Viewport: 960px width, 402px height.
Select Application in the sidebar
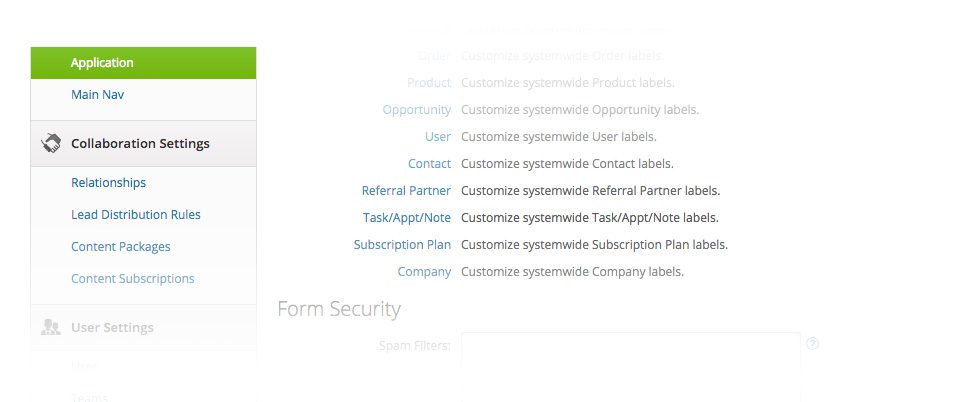[102, 63]
